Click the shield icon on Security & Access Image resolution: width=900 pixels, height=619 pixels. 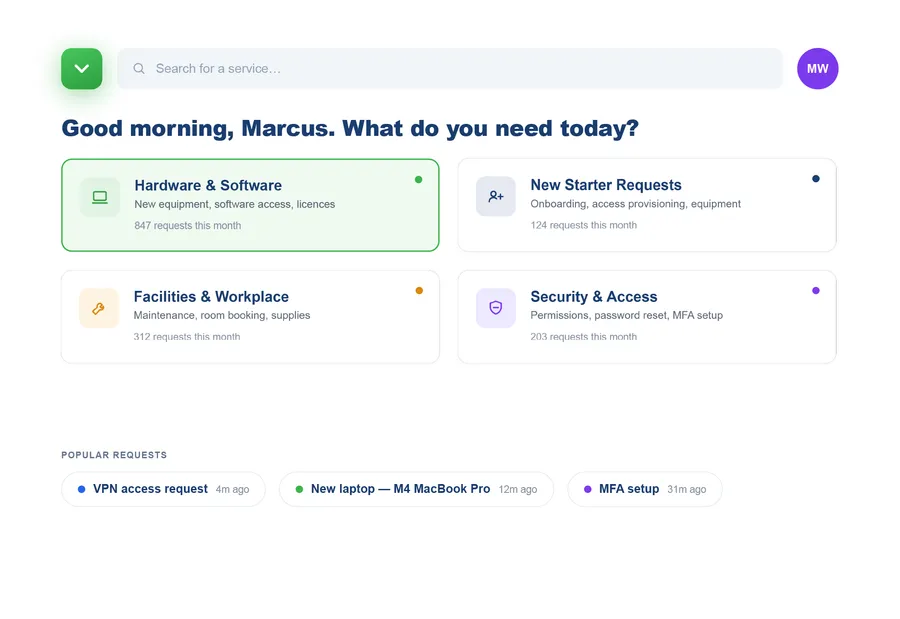pyautogui.click(x=496, y=308)
